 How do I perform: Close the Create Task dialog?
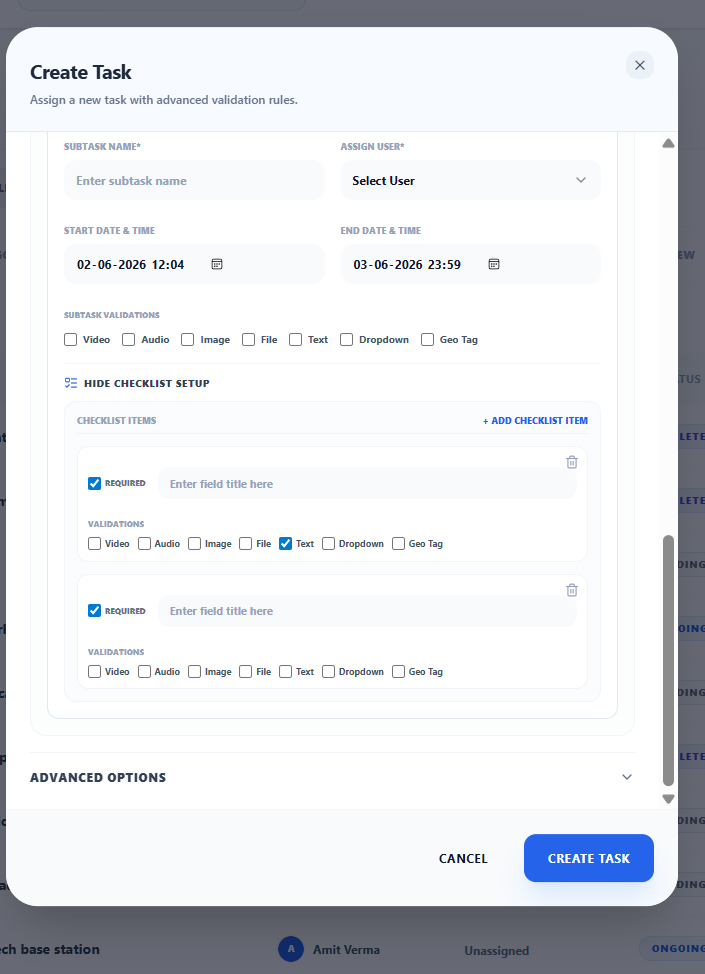point(640,65)
